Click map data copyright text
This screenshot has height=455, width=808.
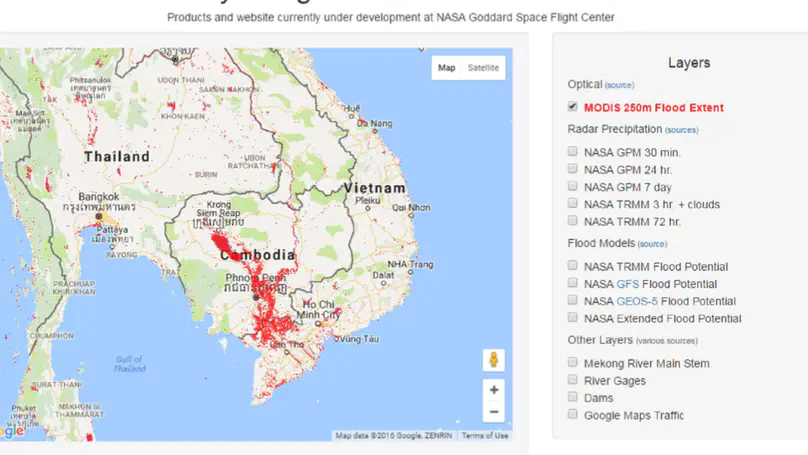coord(394,436)
